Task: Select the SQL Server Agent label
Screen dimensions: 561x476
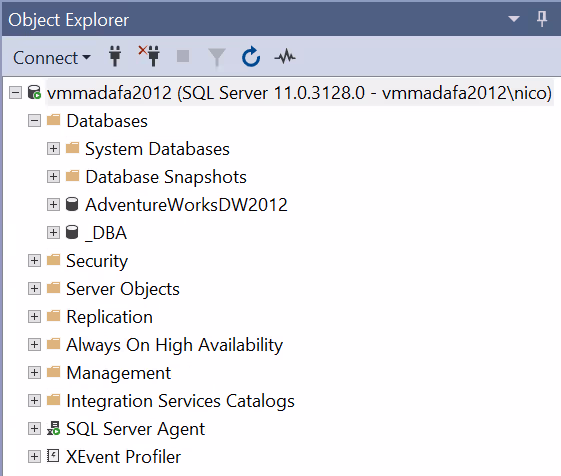Action: point(136,429)
